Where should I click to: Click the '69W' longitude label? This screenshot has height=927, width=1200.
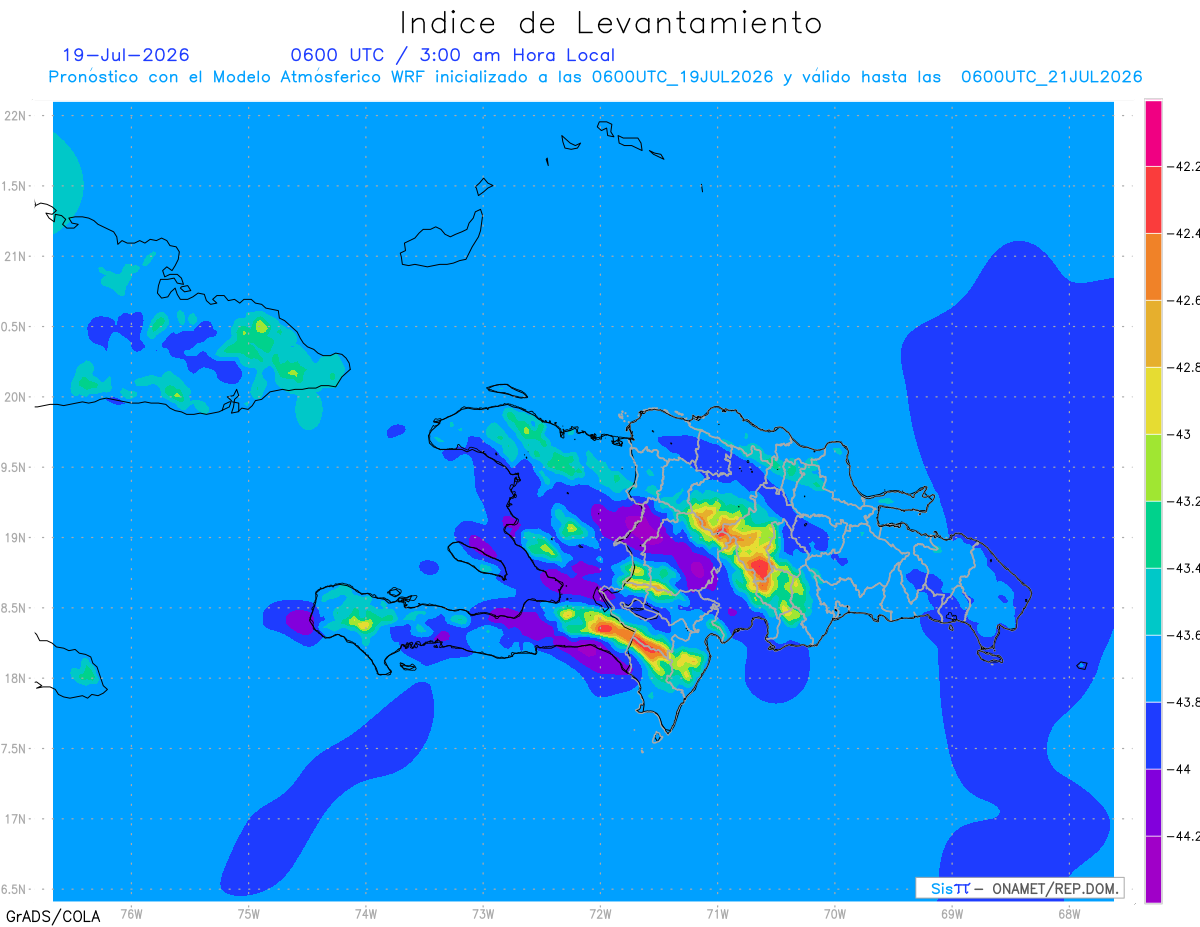pos(951,913)
